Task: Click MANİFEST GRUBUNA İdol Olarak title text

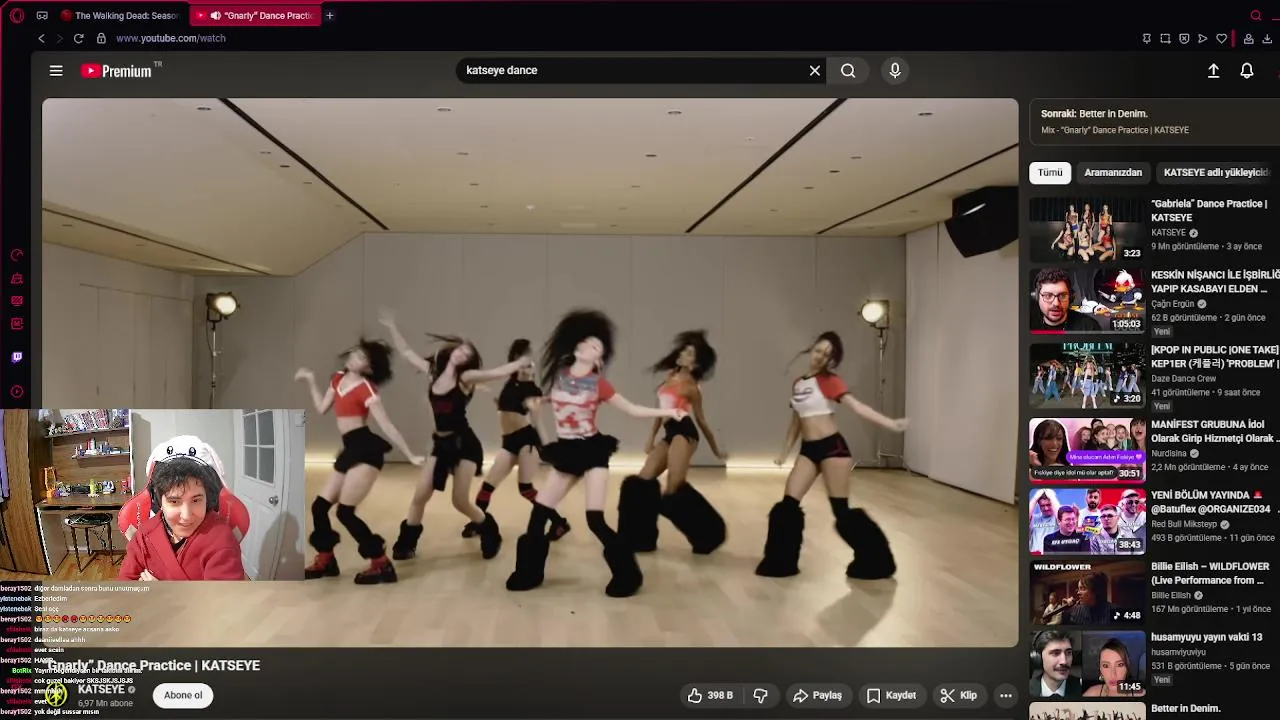Action: pos(1214,431)
